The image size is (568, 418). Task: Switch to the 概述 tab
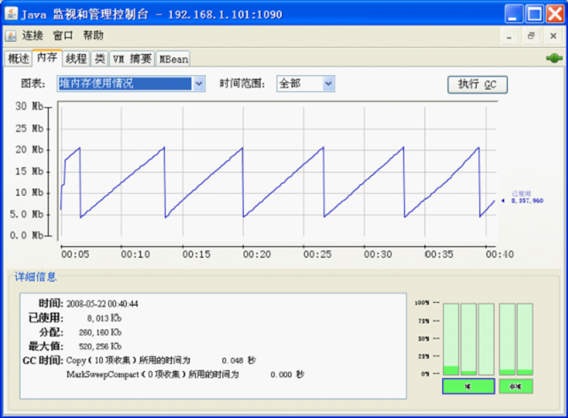[x=19, y=59]
